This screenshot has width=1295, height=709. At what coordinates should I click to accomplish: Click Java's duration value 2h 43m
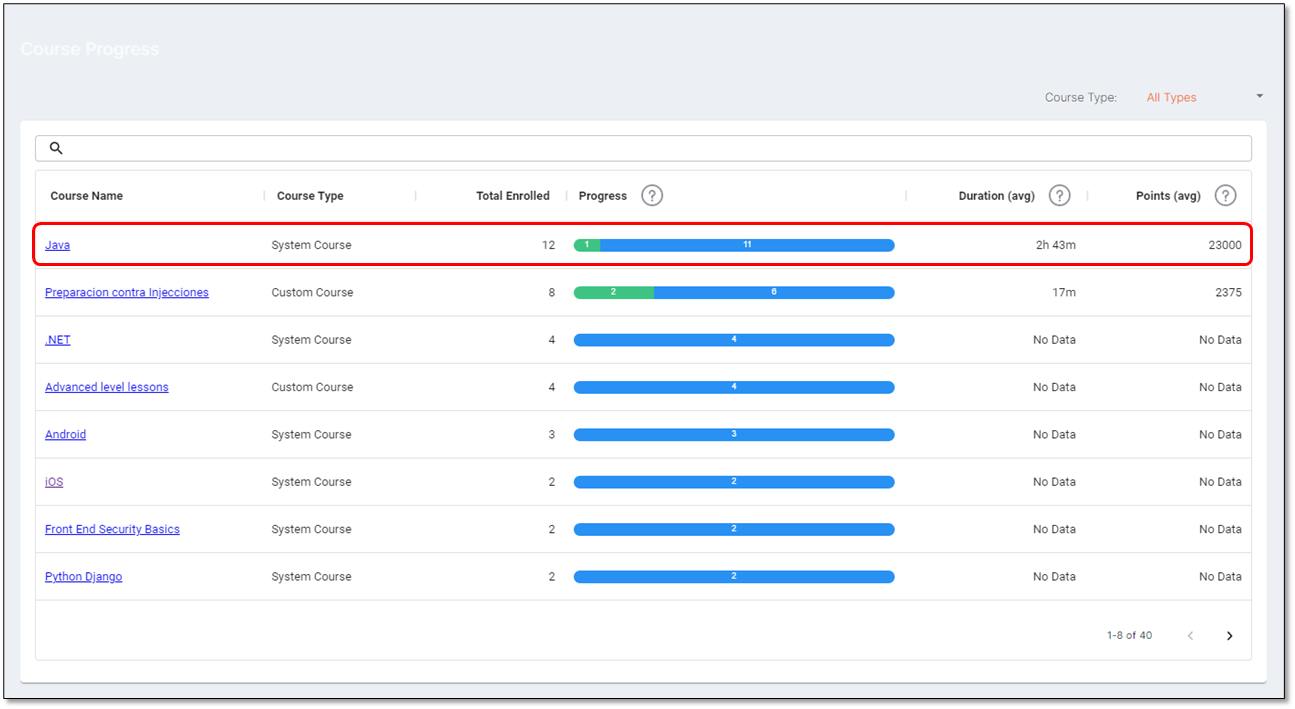[1056, 245]
